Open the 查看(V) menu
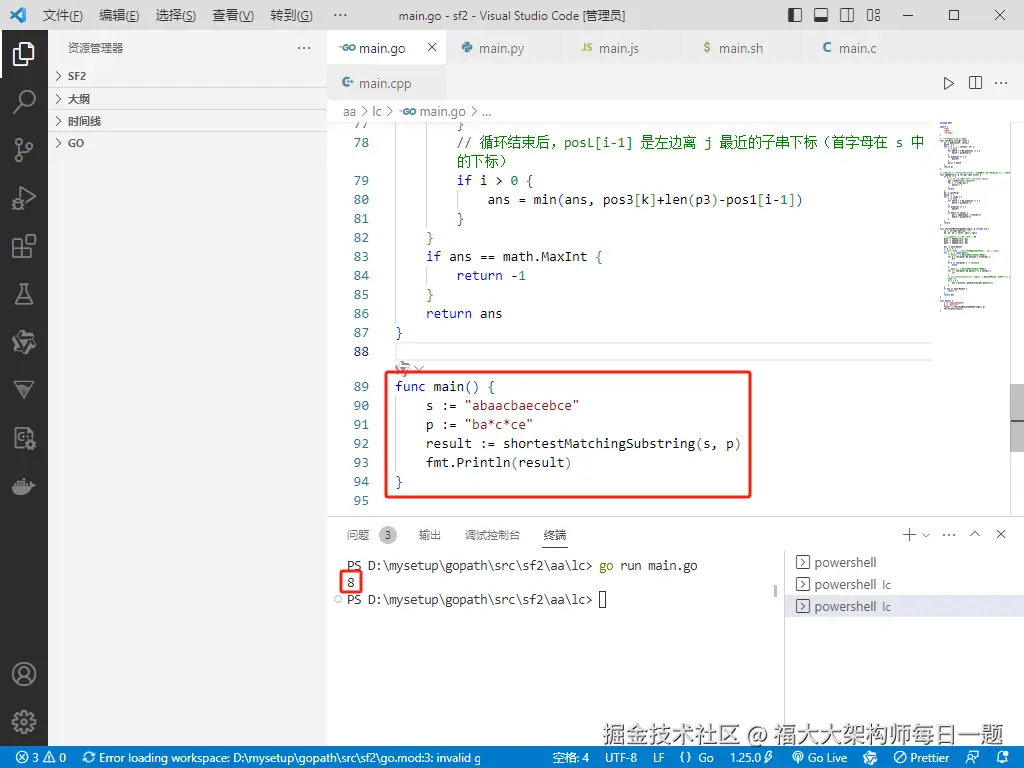 (233, 15)
